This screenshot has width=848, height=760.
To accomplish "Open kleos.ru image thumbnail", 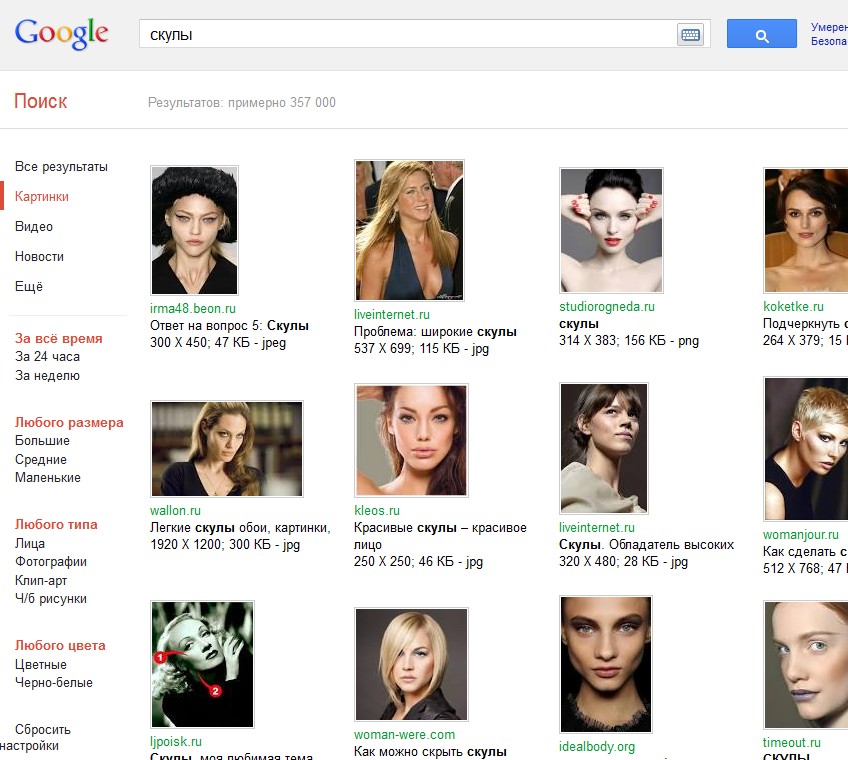I will click(411, 440).
